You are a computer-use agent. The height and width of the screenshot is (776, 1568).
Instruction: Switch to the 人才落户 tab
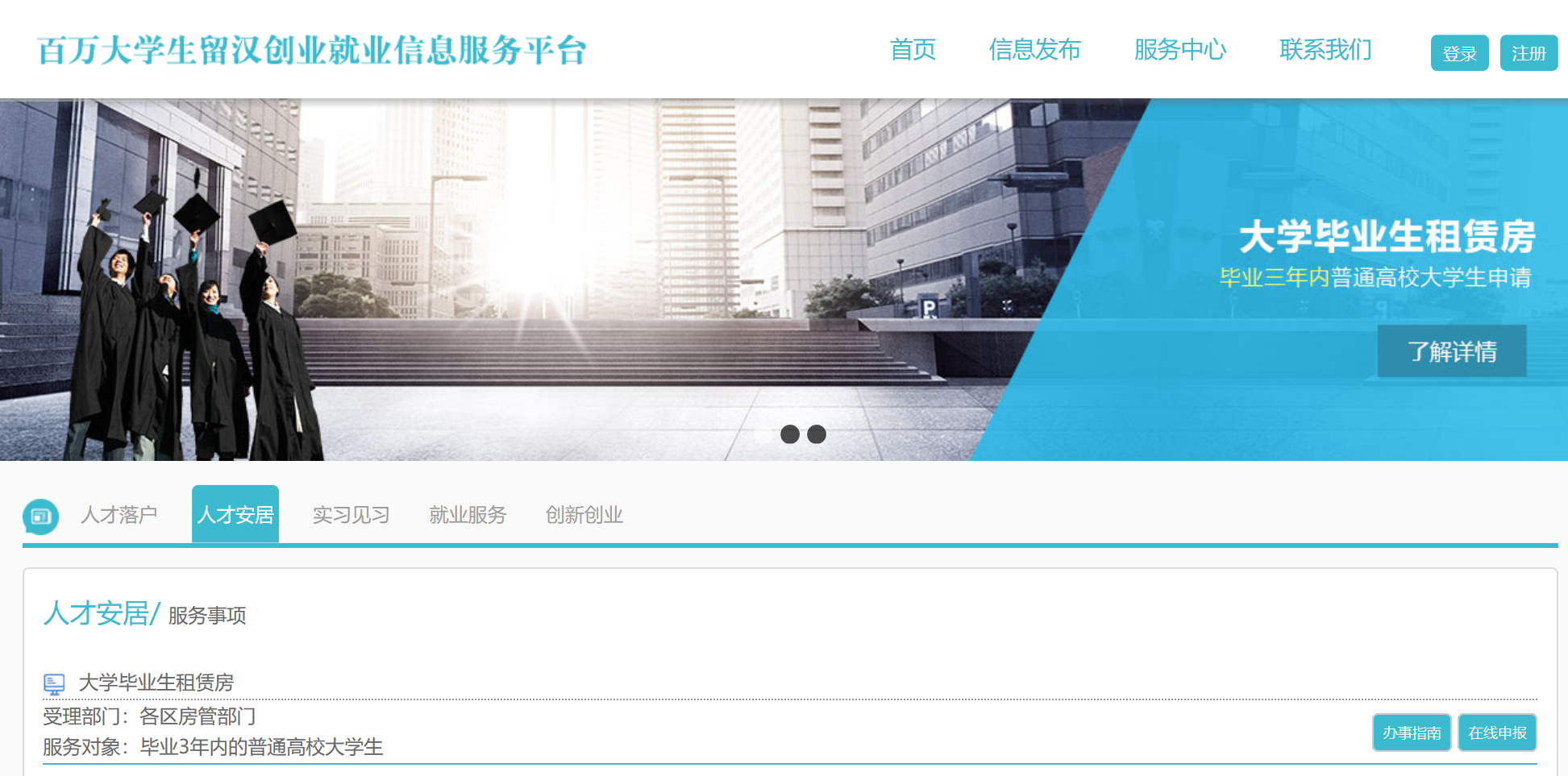[119, 515]
